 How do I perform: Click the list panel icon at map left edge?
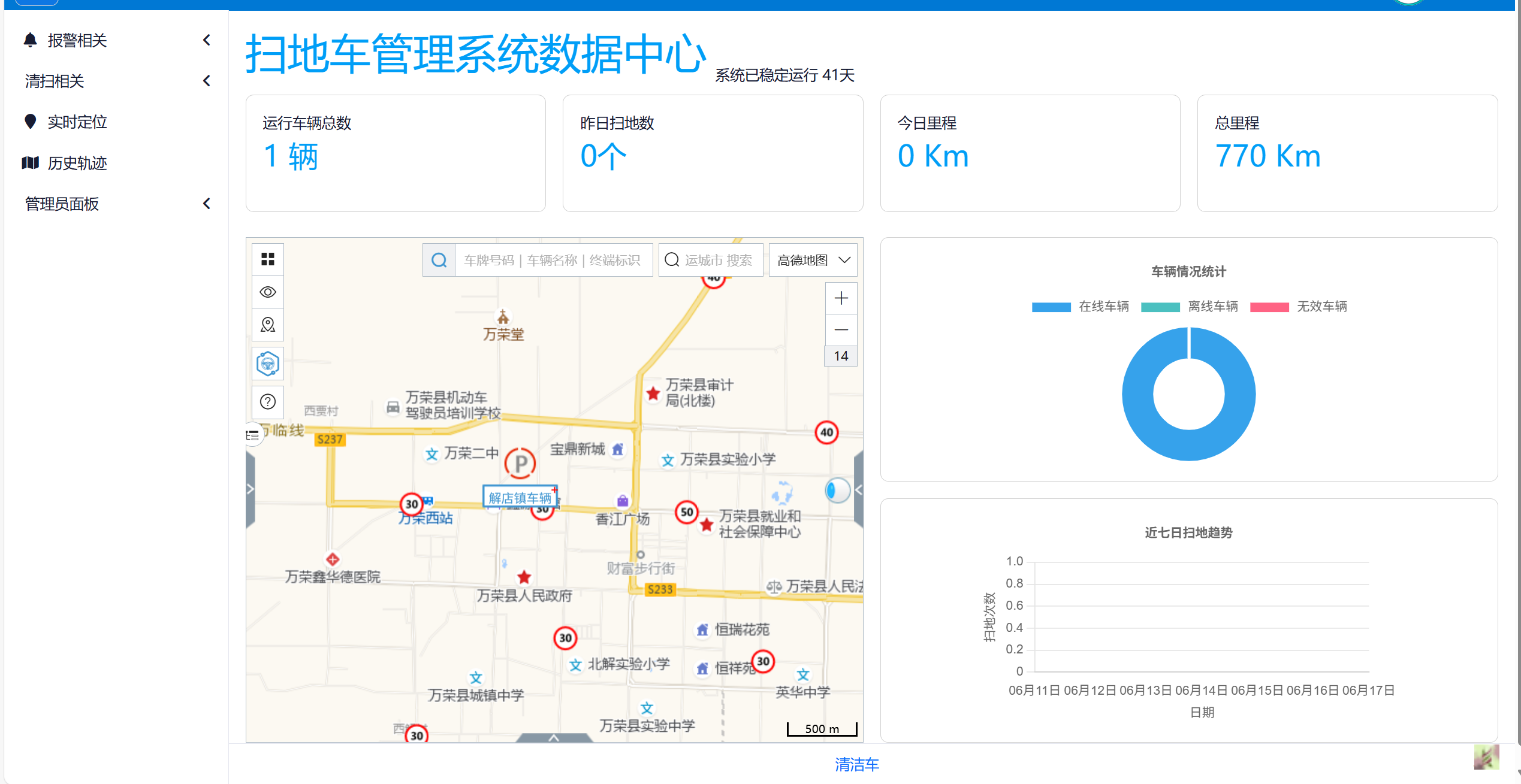(252, 435)
